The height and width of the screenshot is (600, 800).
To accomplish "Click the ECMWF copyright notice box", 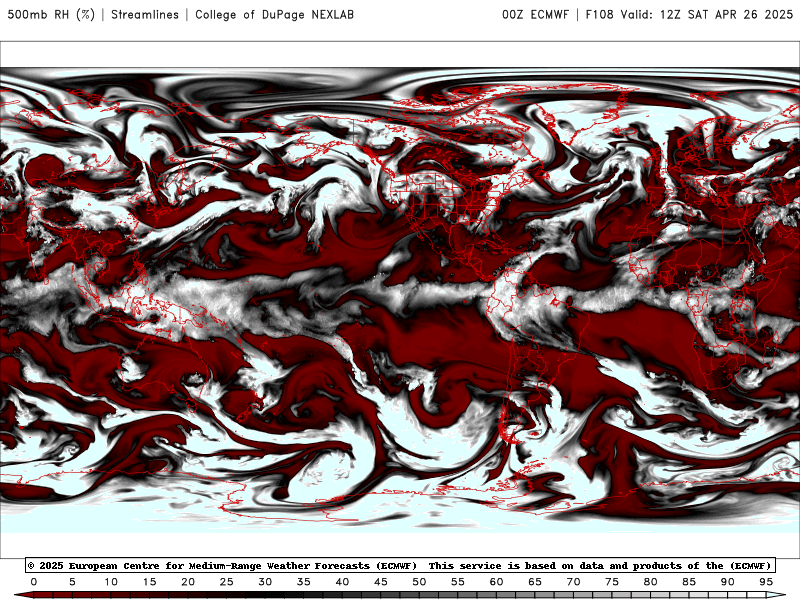I will point(400,565).
